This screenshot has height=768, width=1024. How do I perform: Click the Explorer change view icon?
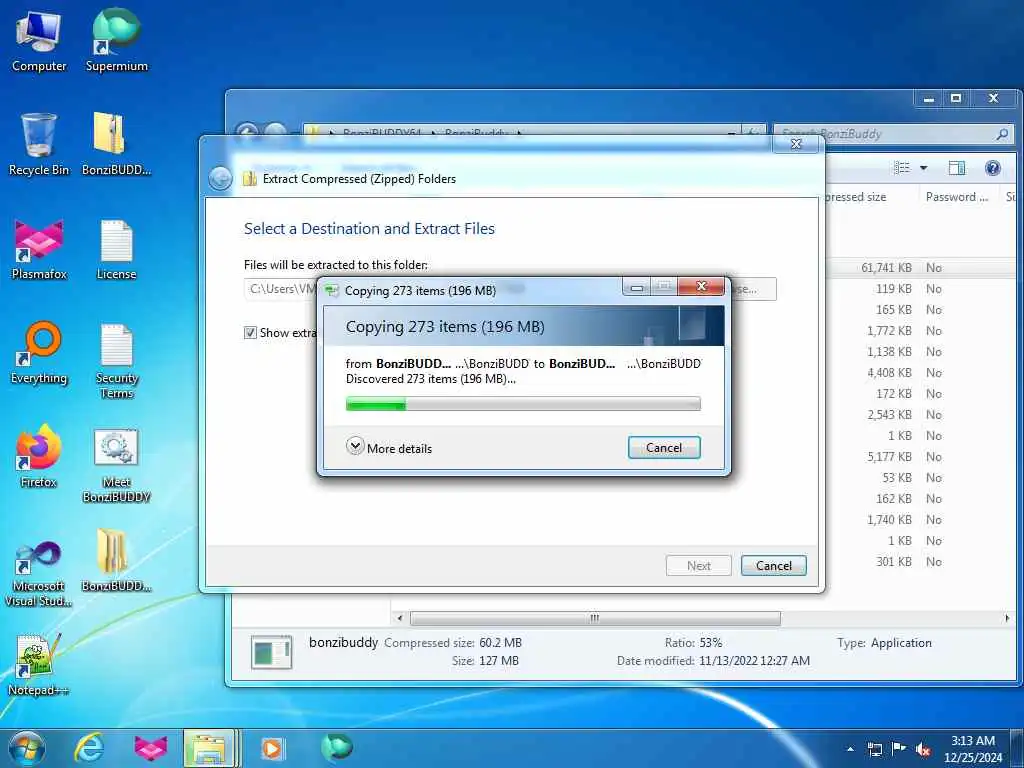coord(902,168)
